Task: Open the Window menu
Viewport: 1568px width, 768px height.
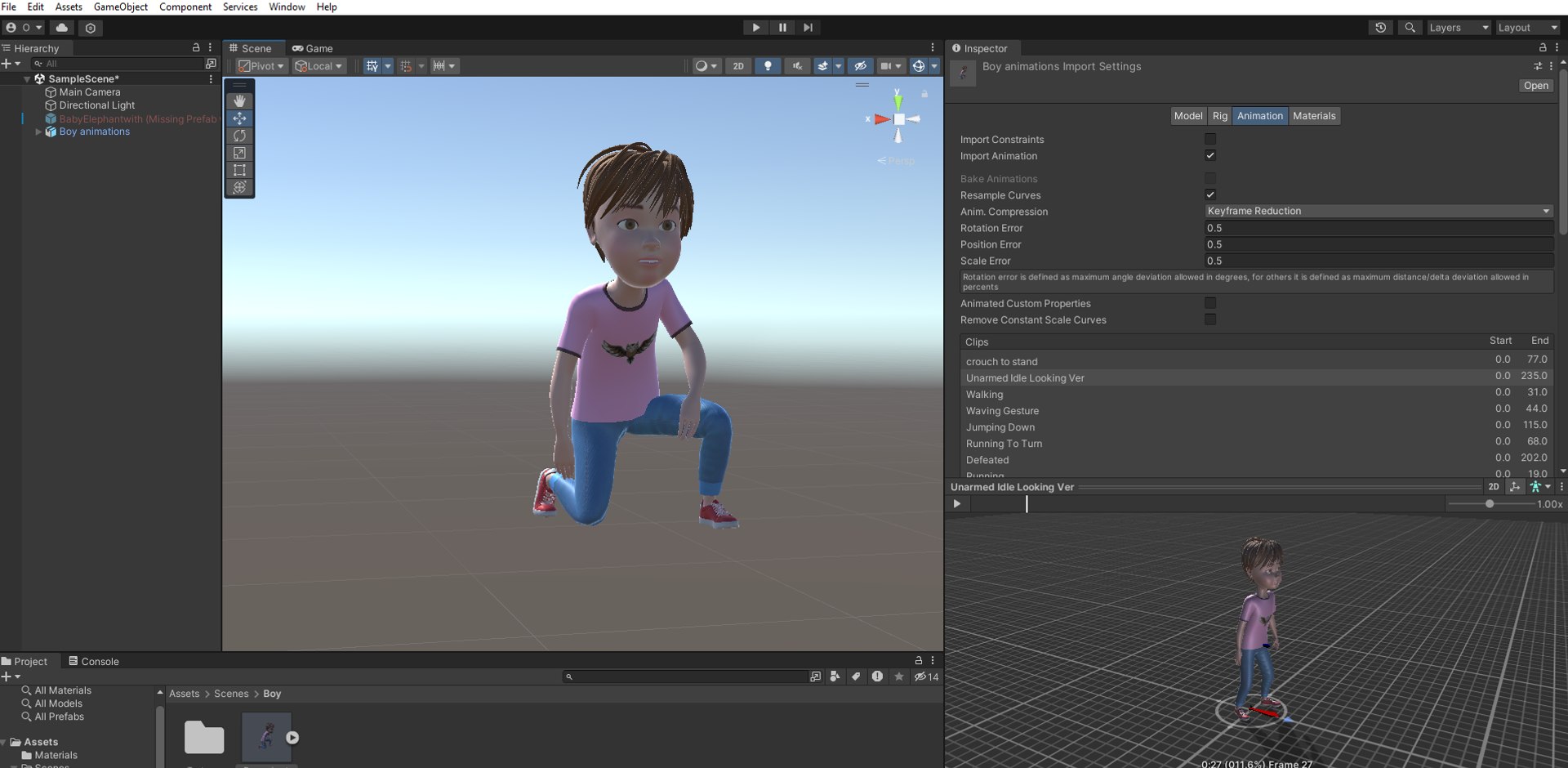Action: (287, 7)
